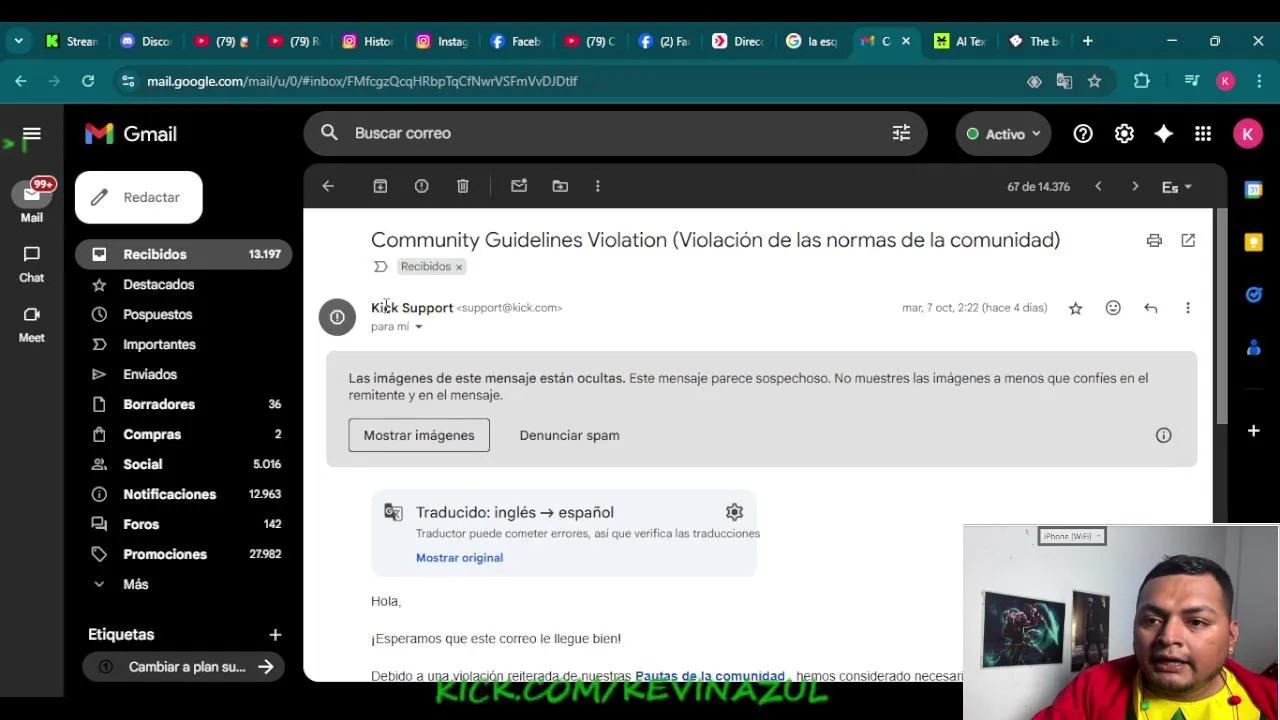
Task: Click Cambiar a plan upgrade button
Action: coord(186,667)
